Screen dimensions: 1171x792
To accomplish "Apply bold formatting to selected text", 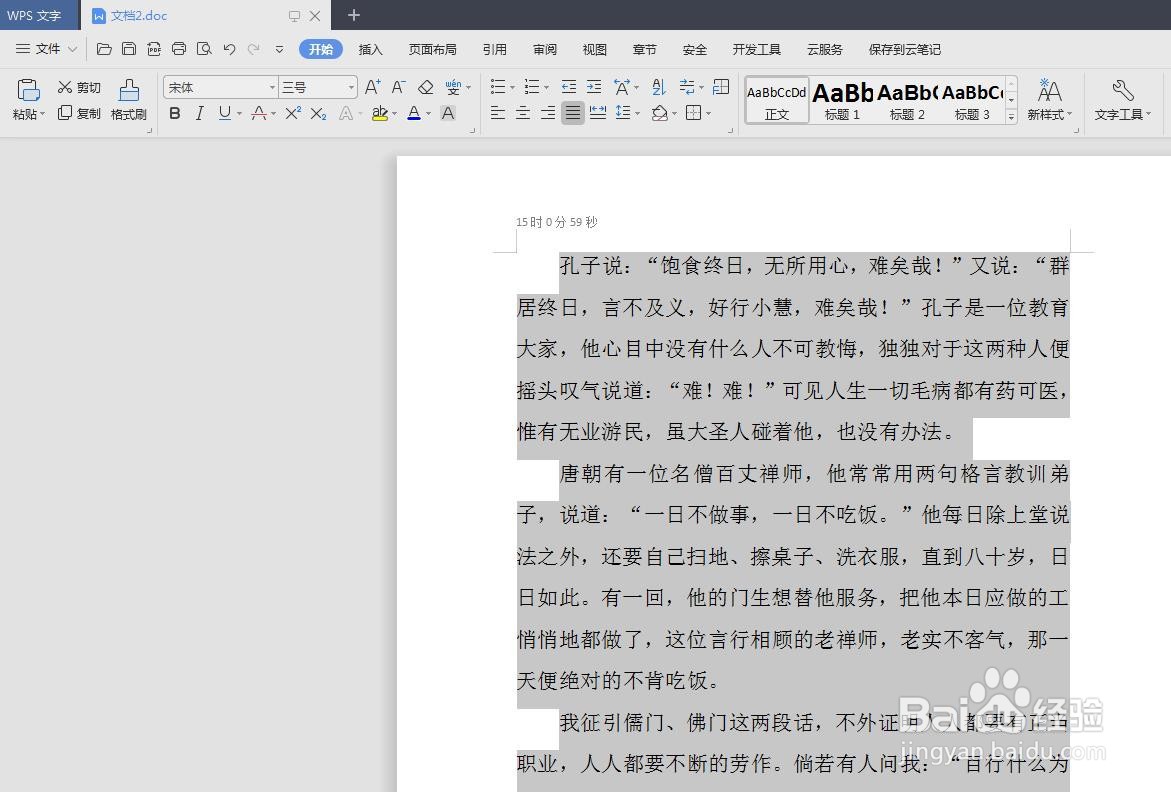I will point(174,113).
